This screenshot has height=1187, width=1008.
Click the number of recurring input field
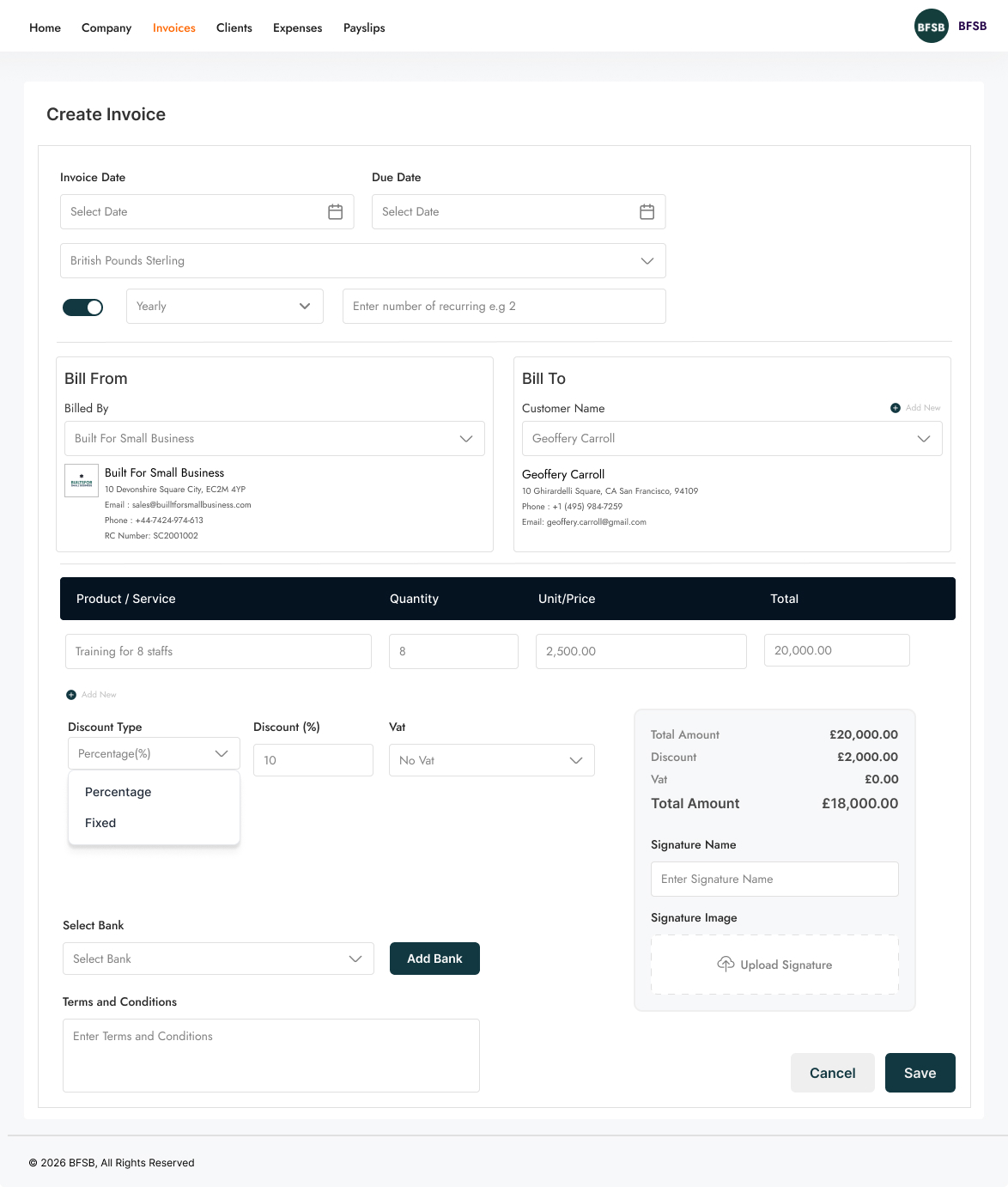tap(505, 306)
